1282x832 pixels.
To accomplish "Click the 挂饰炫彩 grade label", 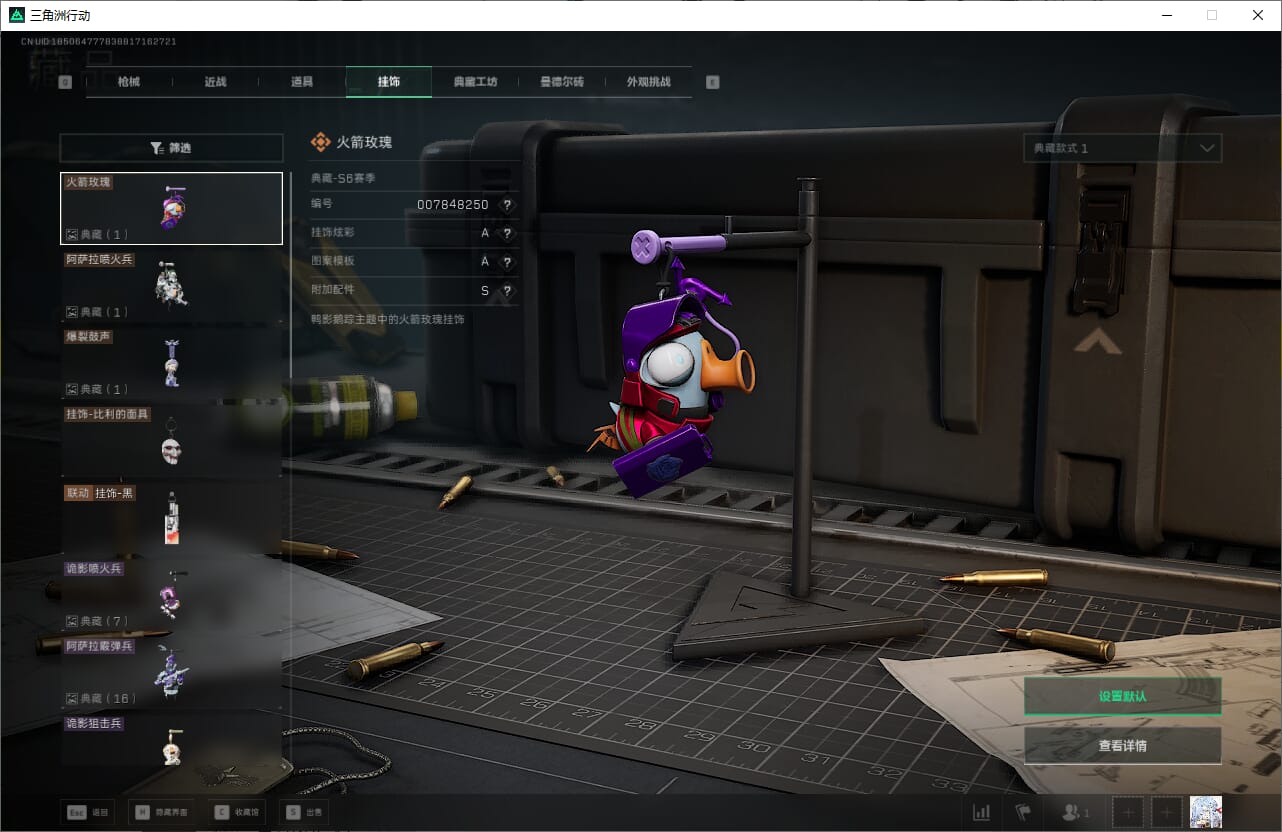I will 332,233.
